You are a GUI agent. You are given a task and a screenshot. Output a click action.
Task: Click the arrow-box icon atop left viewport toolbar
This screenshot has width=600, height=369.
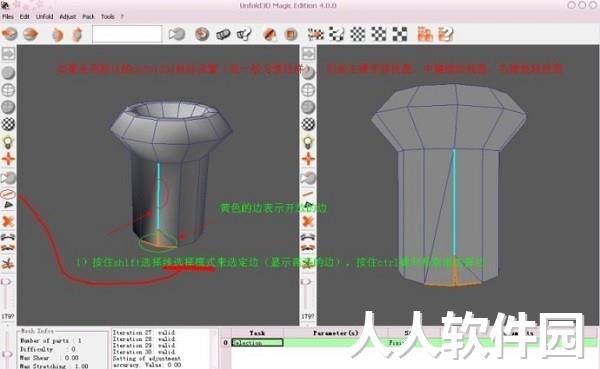pos(8,54)
